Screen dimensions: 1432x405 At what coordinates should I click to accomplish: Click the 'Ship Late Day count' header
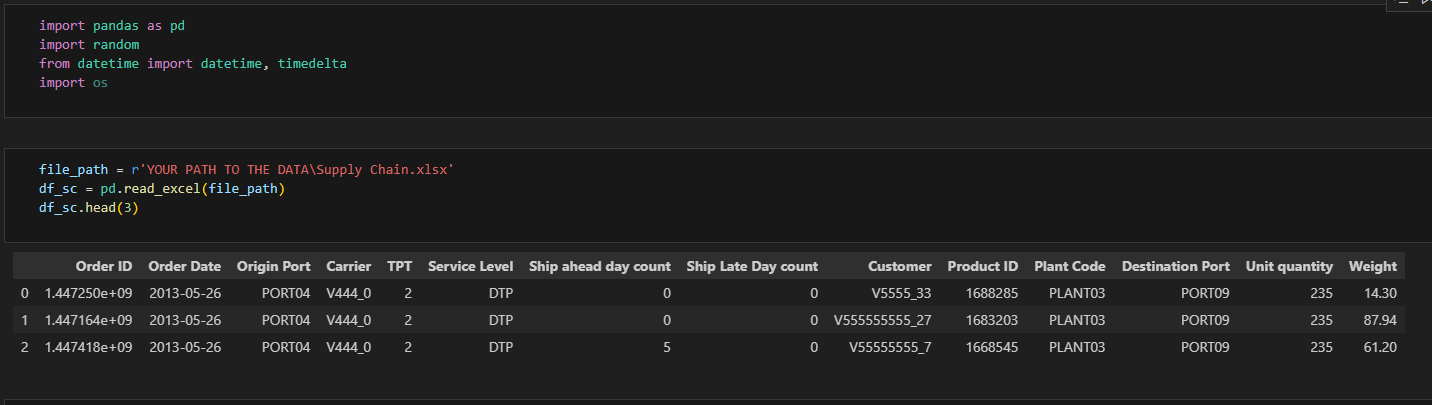(x=752, y=266)
